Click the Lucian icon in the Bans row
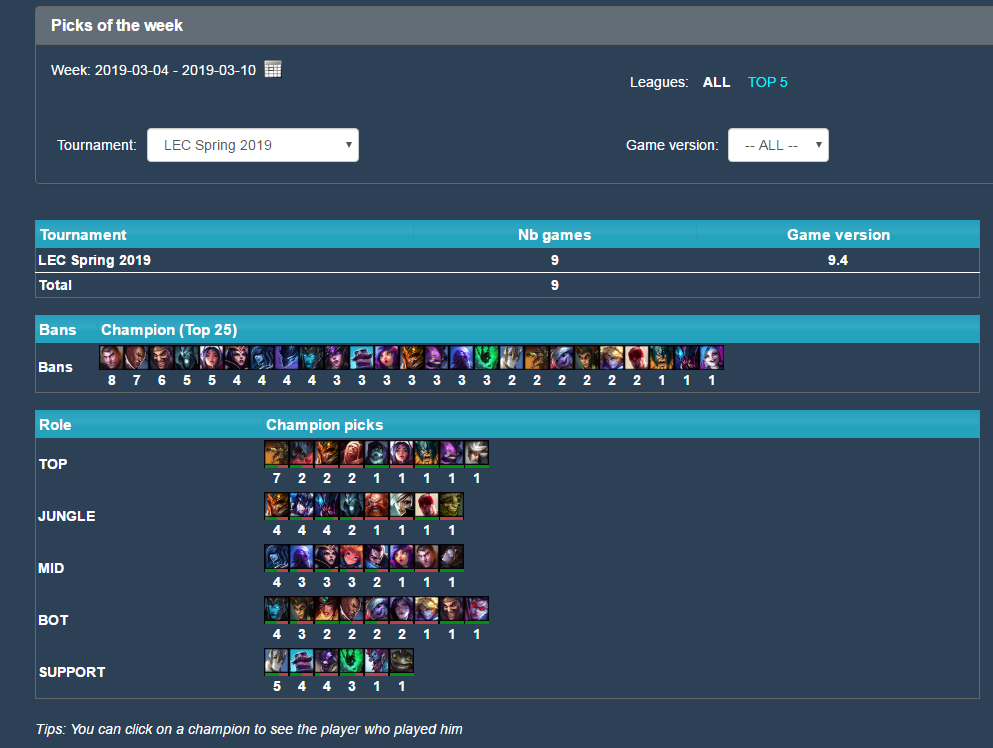The width and height of the screenshot is (993, 748). coord(136,358)
